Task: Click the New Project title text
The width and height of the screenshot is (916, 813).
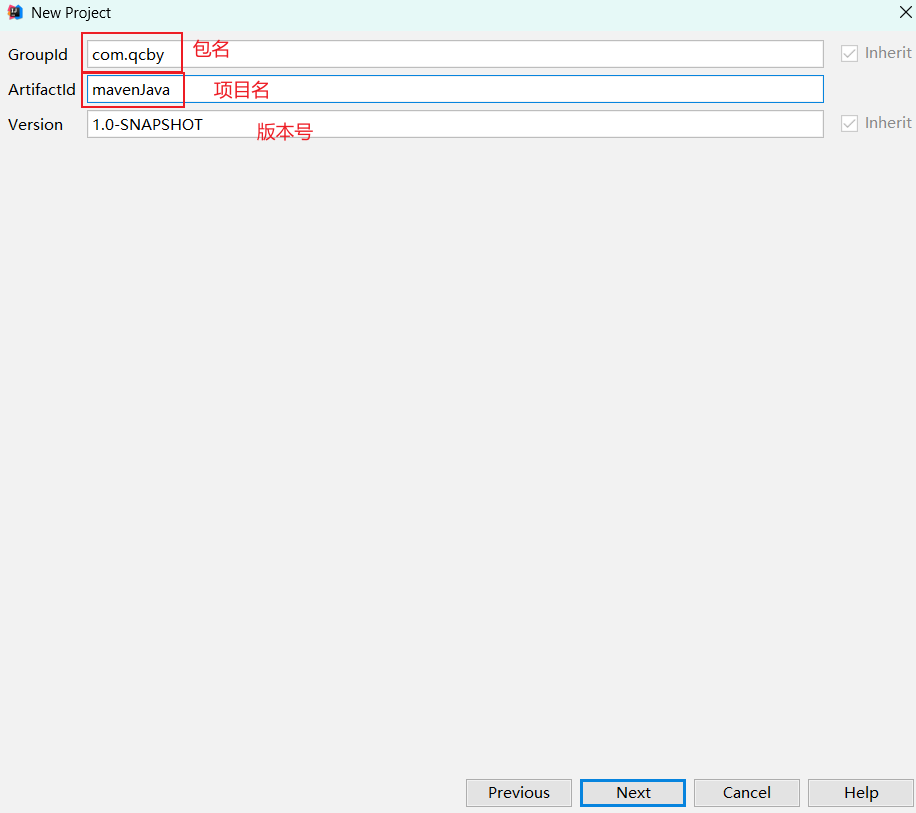Action: 71,13
